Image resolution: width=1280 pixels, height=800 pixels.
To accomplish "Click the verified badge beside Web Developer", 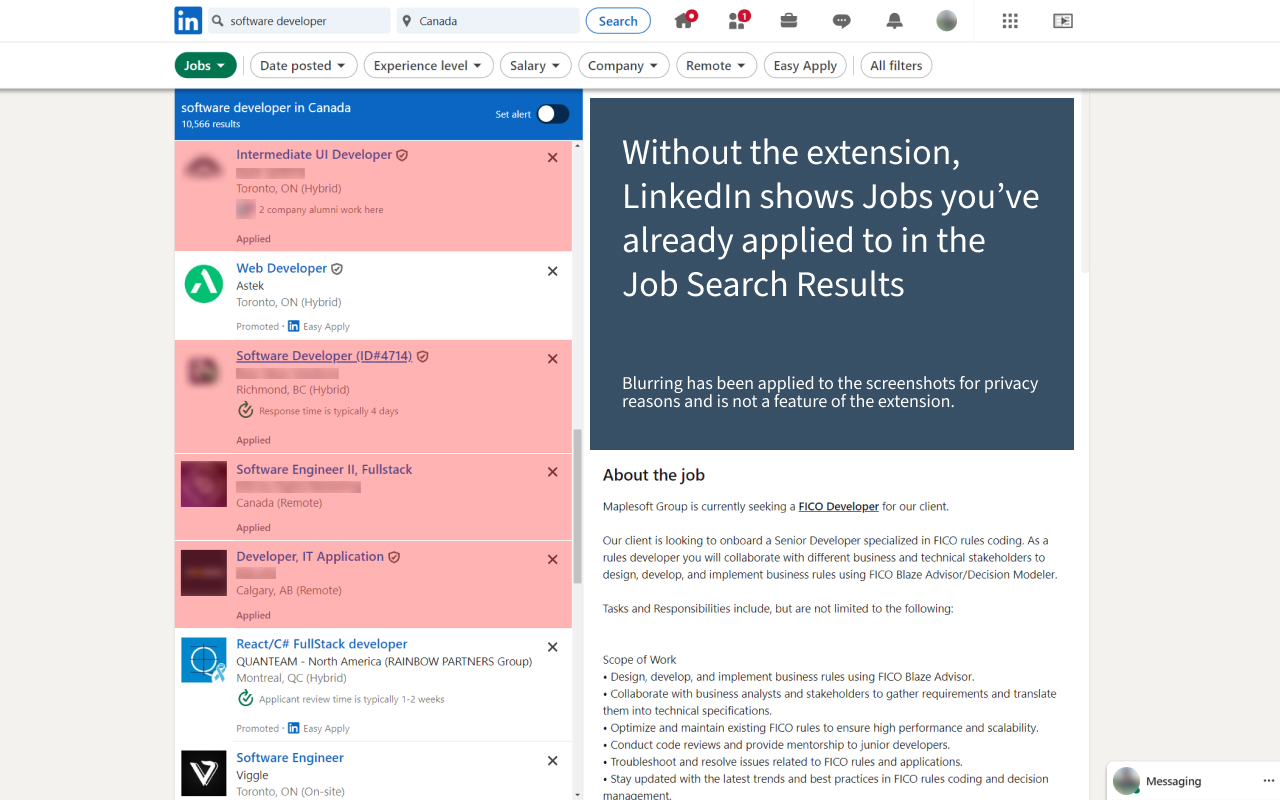I will tap(337, 269).
